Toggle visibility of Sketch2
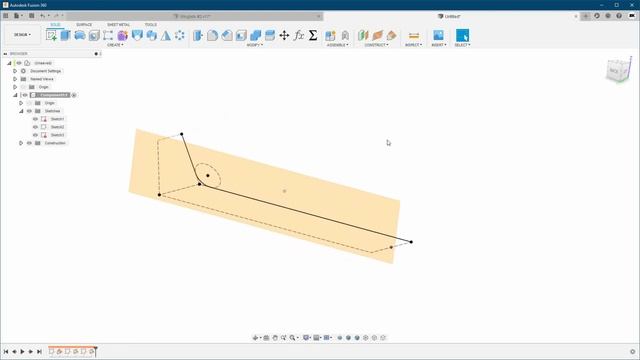640x360 pixels. [x=35, y=127]
